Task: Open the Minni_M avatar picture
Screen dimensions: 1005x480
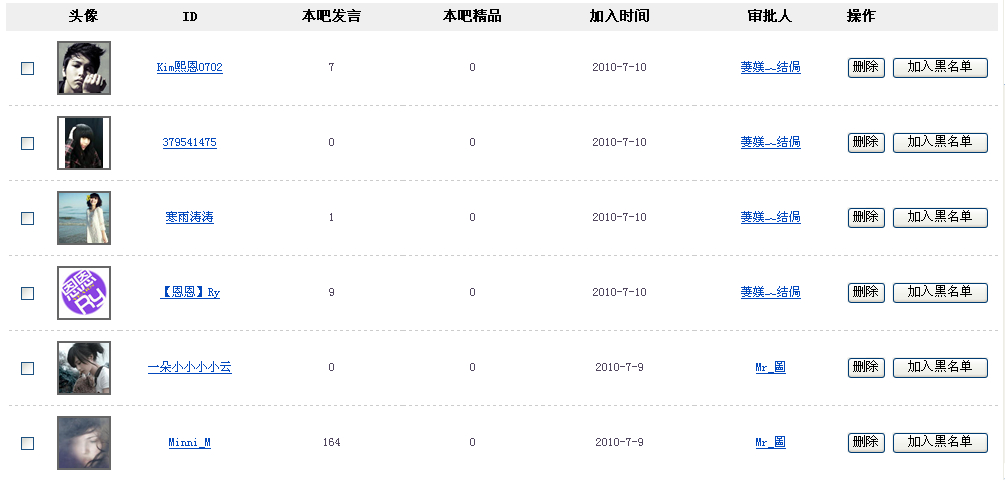Action: pyautogui.click(x=84, y=443)
